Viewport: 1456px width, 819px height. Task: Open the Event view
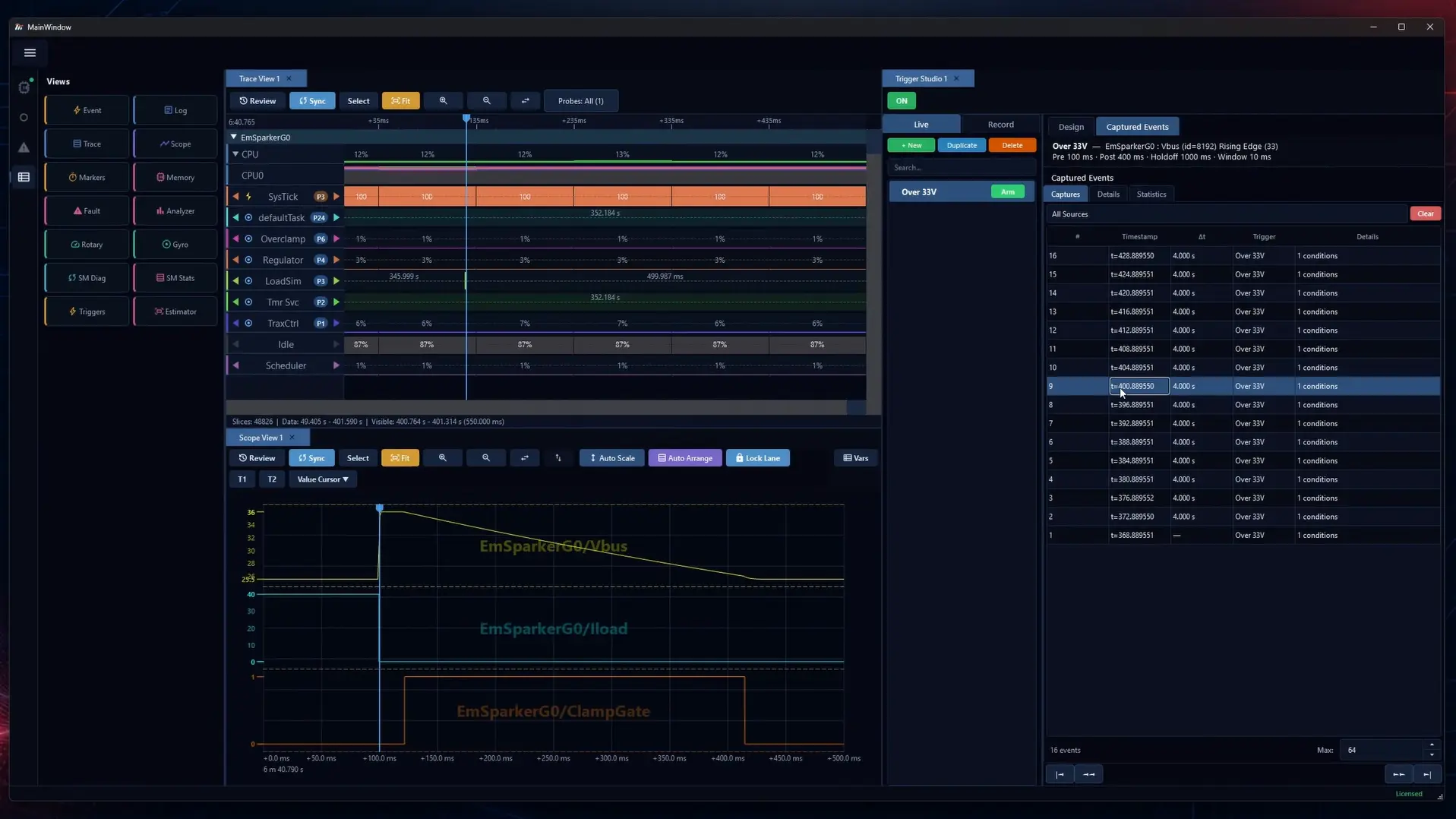click(x=87, y=110)
